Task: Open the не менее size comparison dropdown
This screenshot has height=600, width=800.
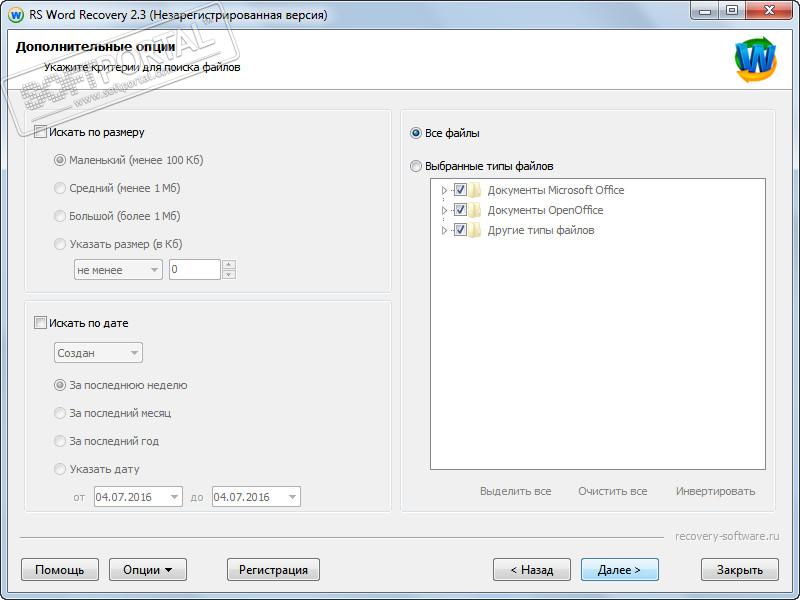Action: (x=118, y=270)
